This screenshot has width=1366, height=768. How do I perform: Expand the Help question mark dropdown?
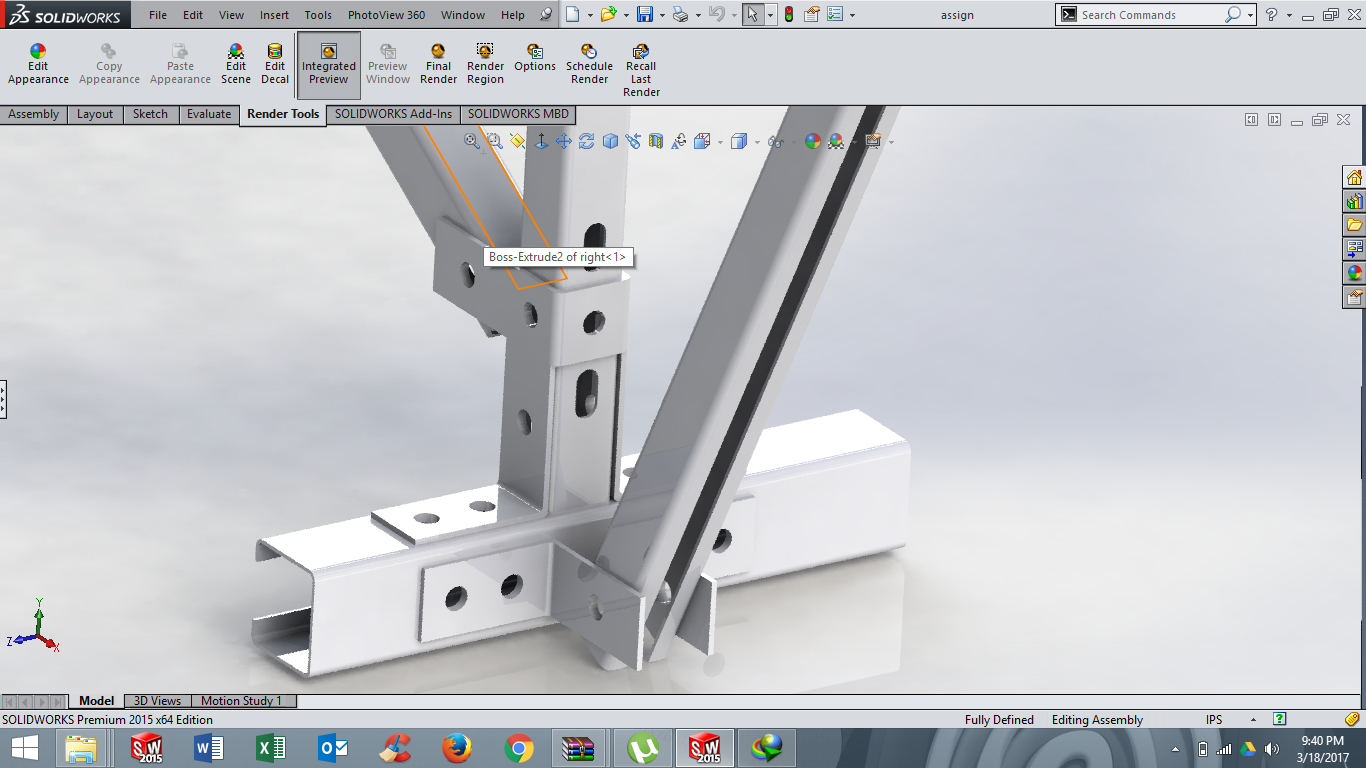[1289, 16]
